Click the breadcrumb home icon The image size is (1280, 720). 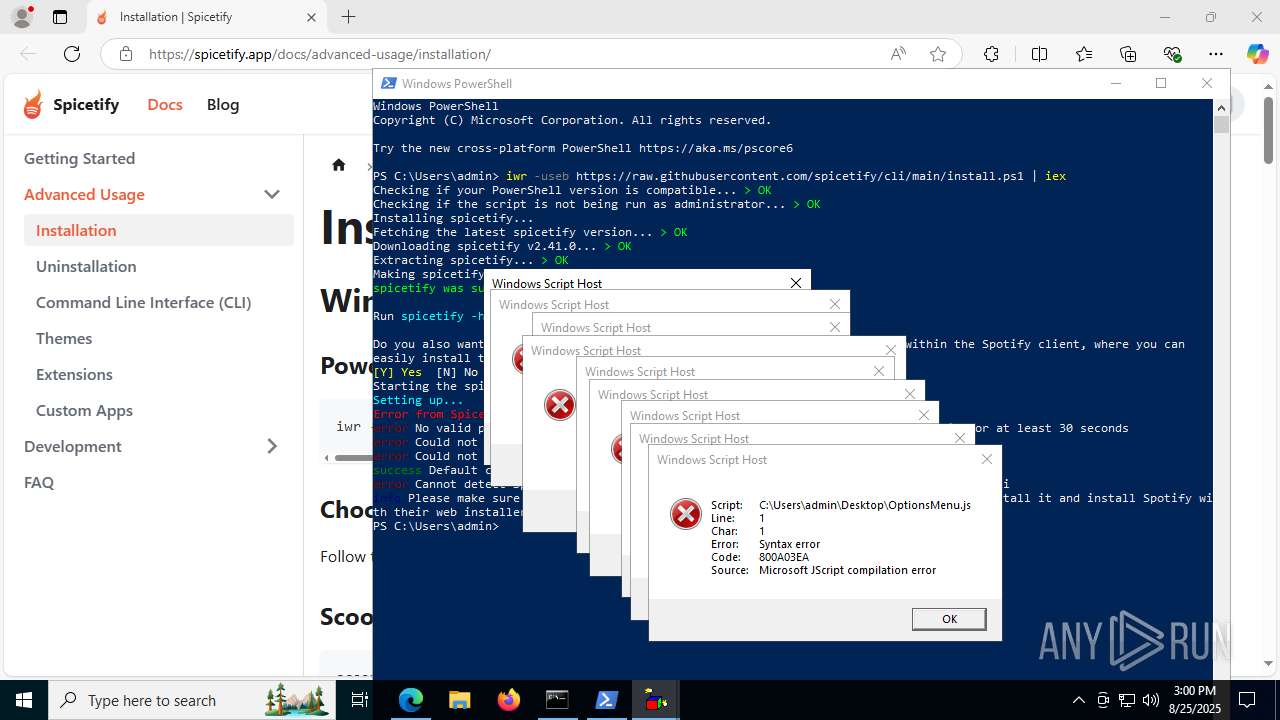339,165
